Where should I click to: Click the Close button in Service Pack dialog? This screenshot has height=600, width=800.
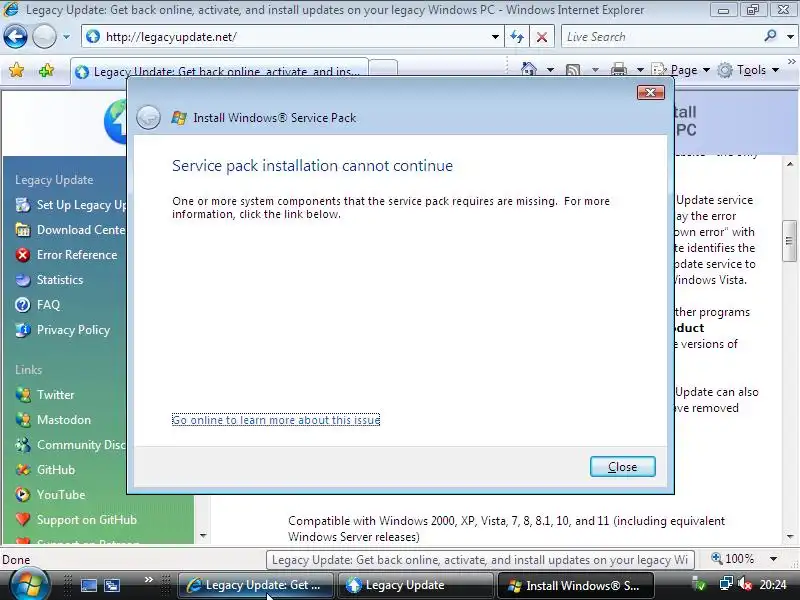(622, 467)
